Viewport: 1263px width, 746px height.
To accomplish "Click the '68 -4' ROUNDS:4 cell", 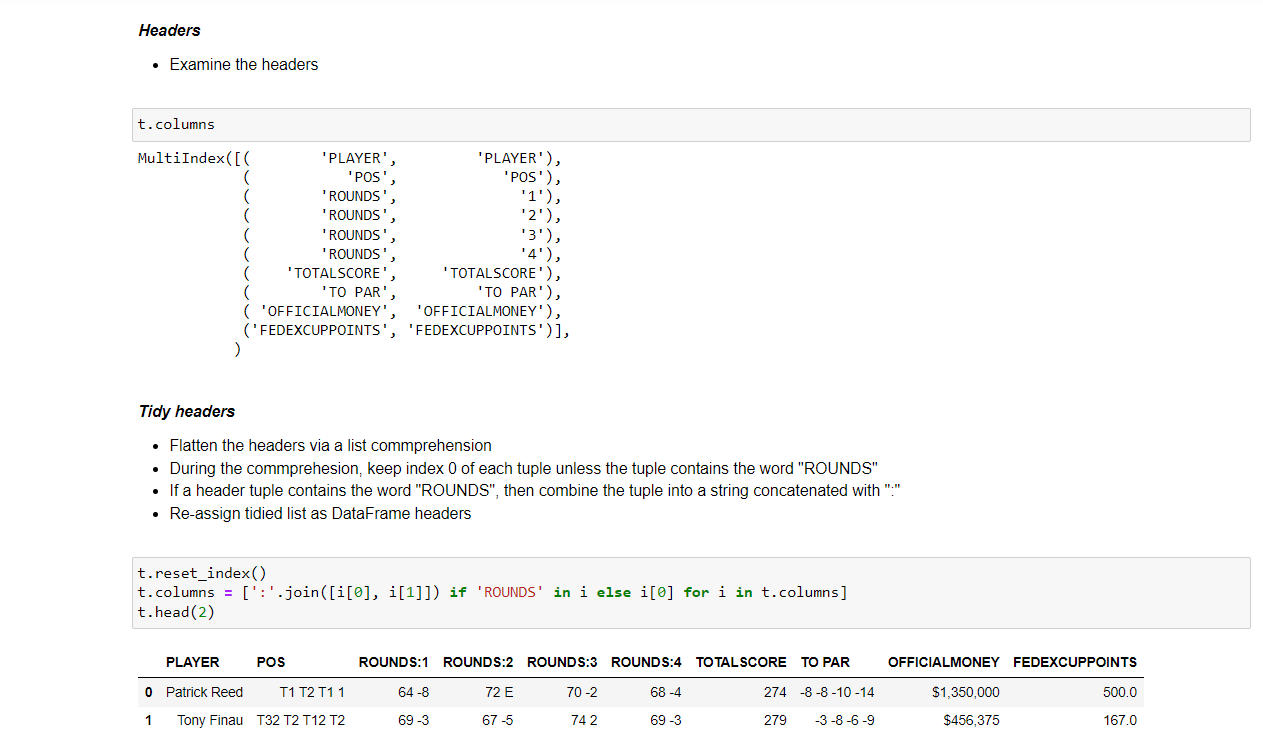I will point(666,692).
